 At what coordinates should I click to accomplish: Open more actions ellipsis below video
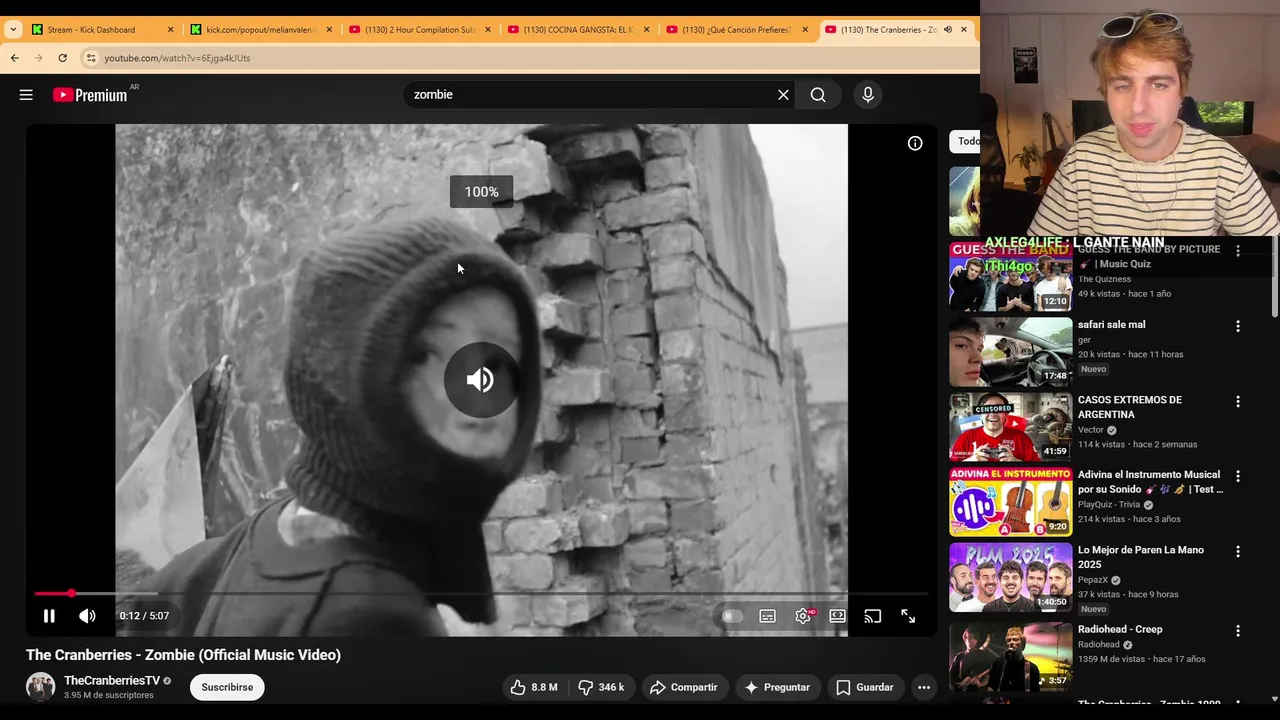pos(924,687)
